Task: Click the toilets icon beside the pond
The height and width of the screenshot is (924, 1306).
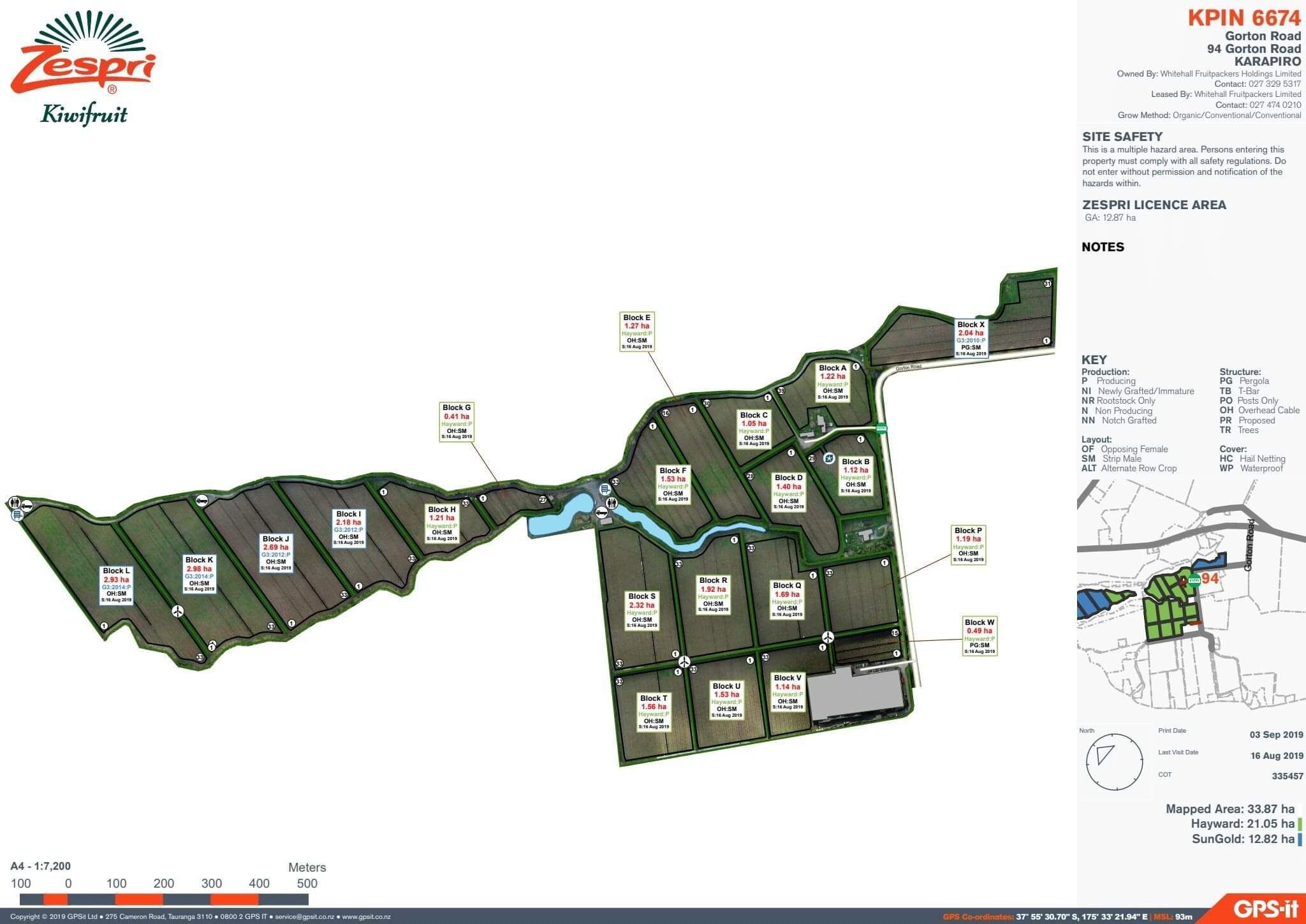Action: tap(612, 502)
